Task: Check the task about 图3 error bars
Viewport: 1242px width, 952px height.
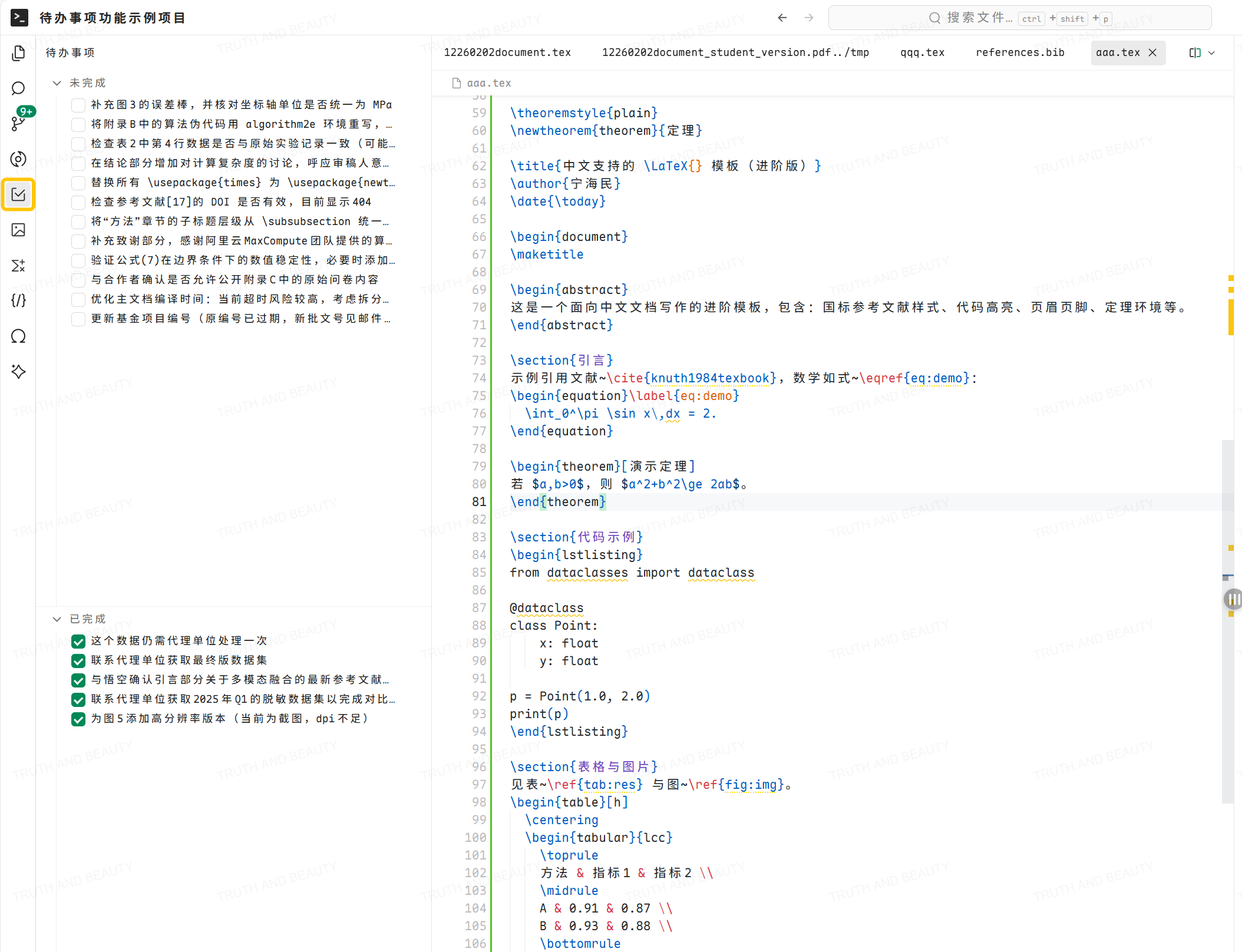Action: coord(78,105)
